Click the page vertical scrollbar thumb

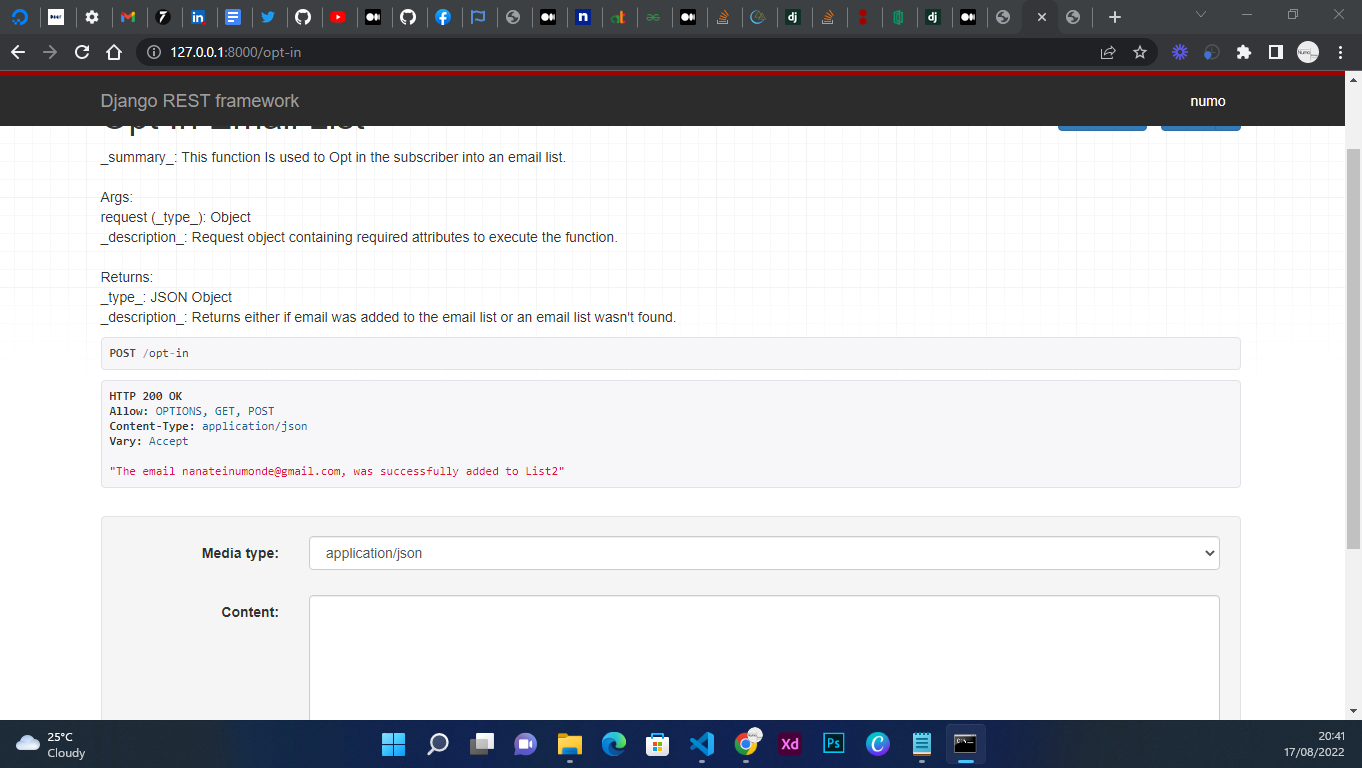[x=1354, y=348]
